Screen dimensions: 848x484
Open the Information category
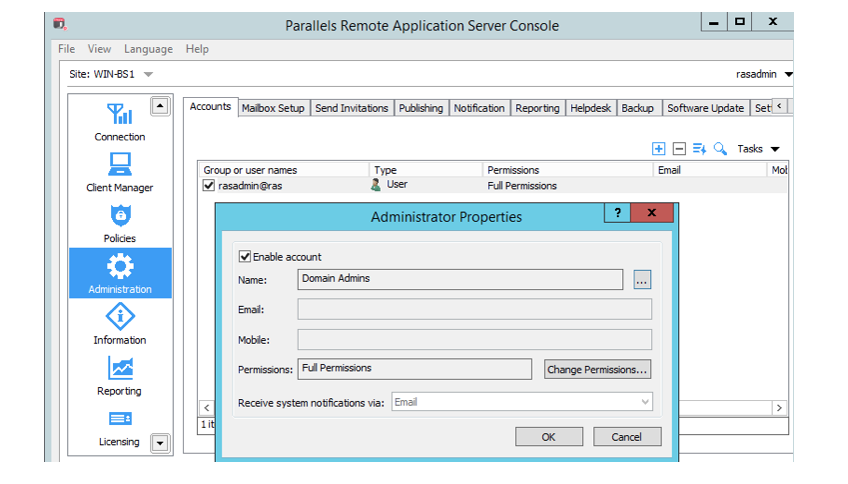[120, 324]
